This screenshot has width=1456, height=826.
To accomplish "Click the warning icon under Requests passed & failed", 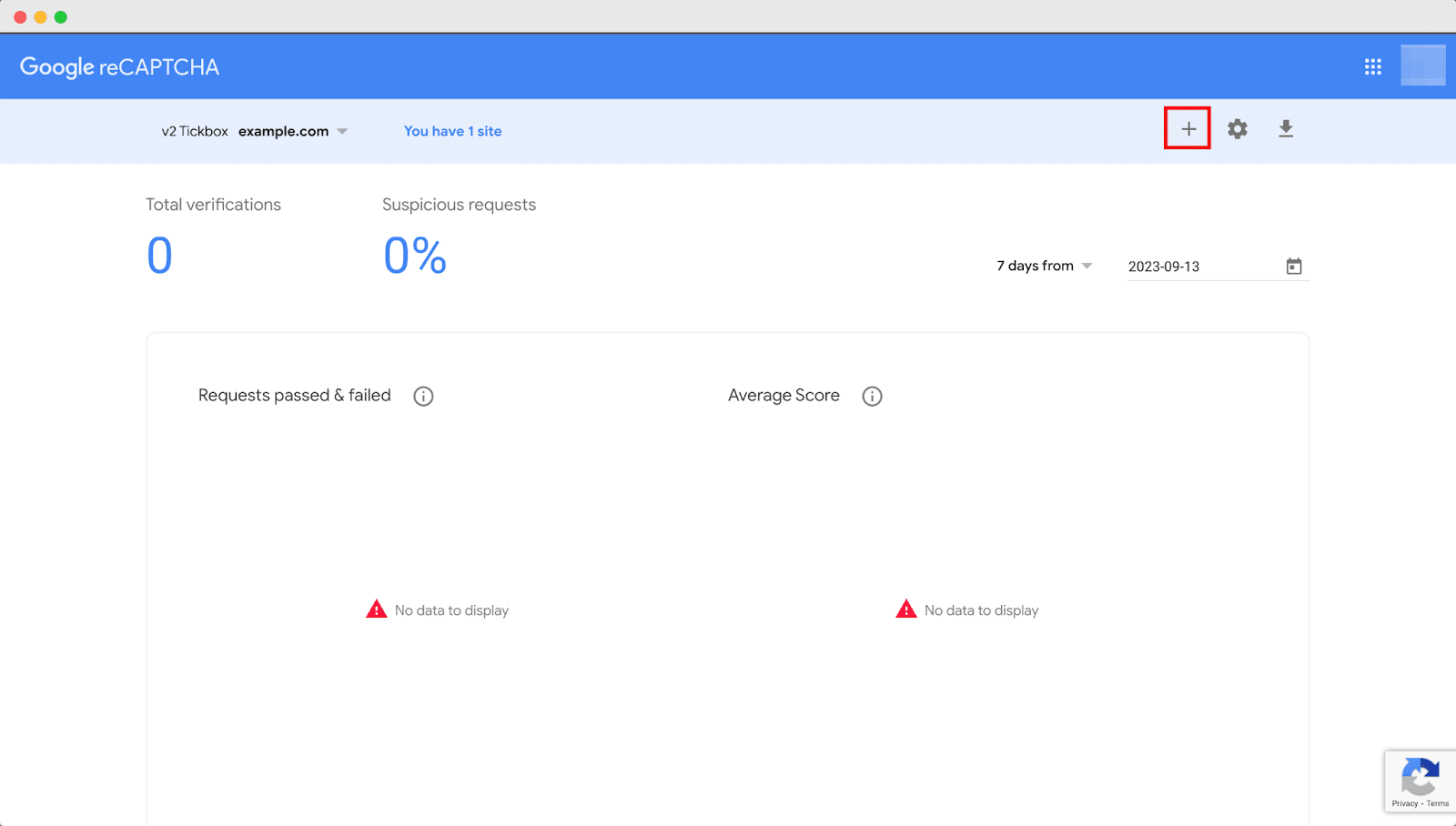I will tap(376, 609).
